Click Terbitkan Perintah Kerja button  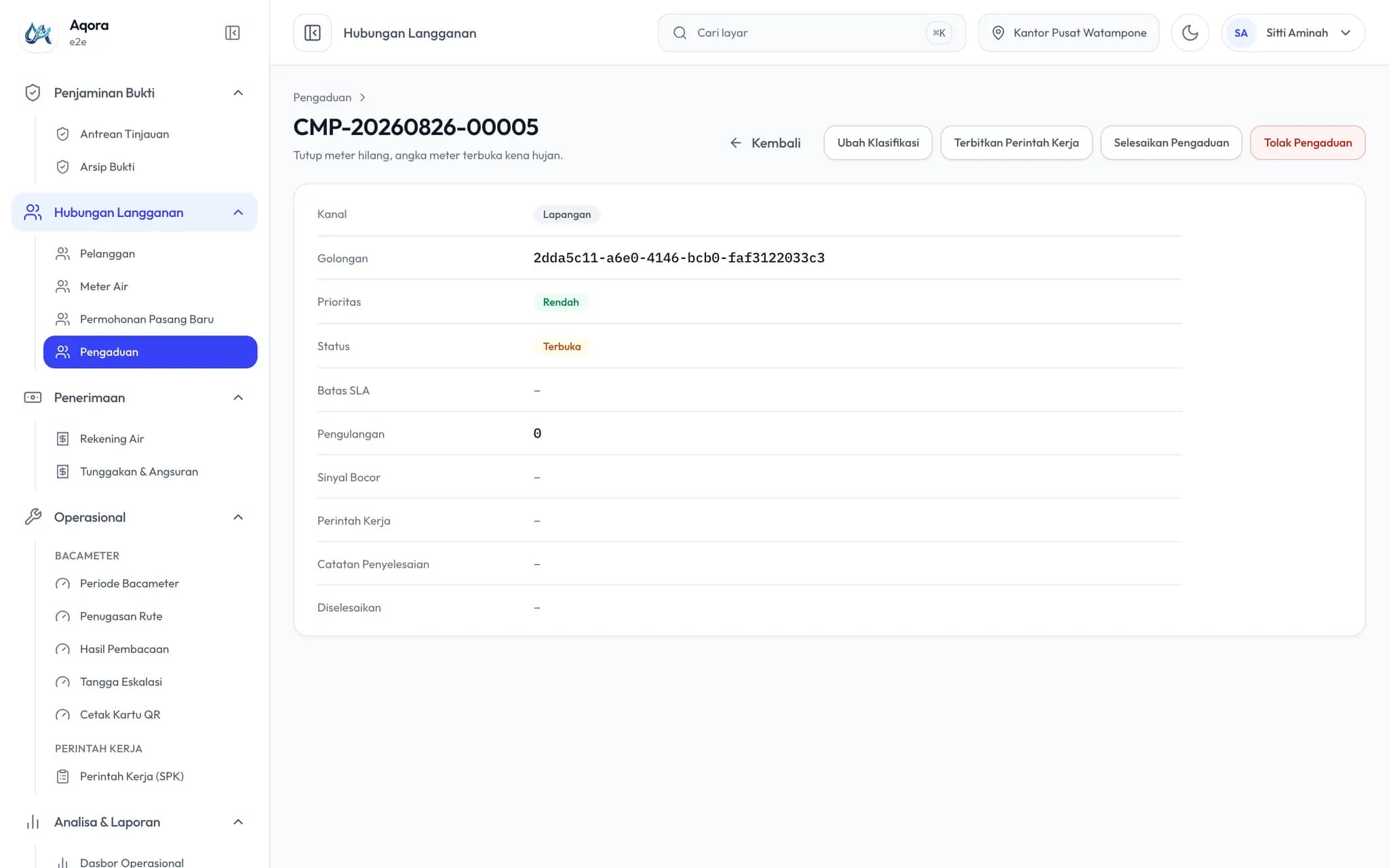click(1016, 143)
